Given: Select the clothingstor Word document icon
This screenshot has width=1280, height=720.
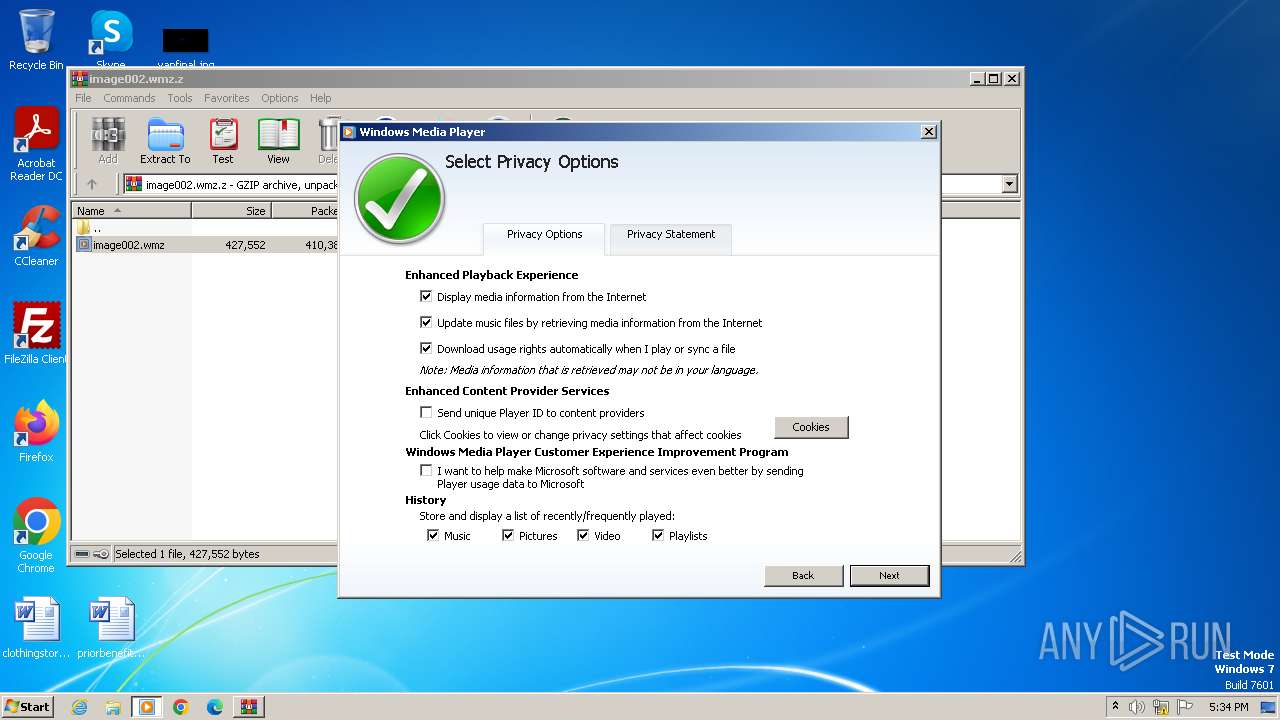Looking at the screenshot, I should 36,628.
